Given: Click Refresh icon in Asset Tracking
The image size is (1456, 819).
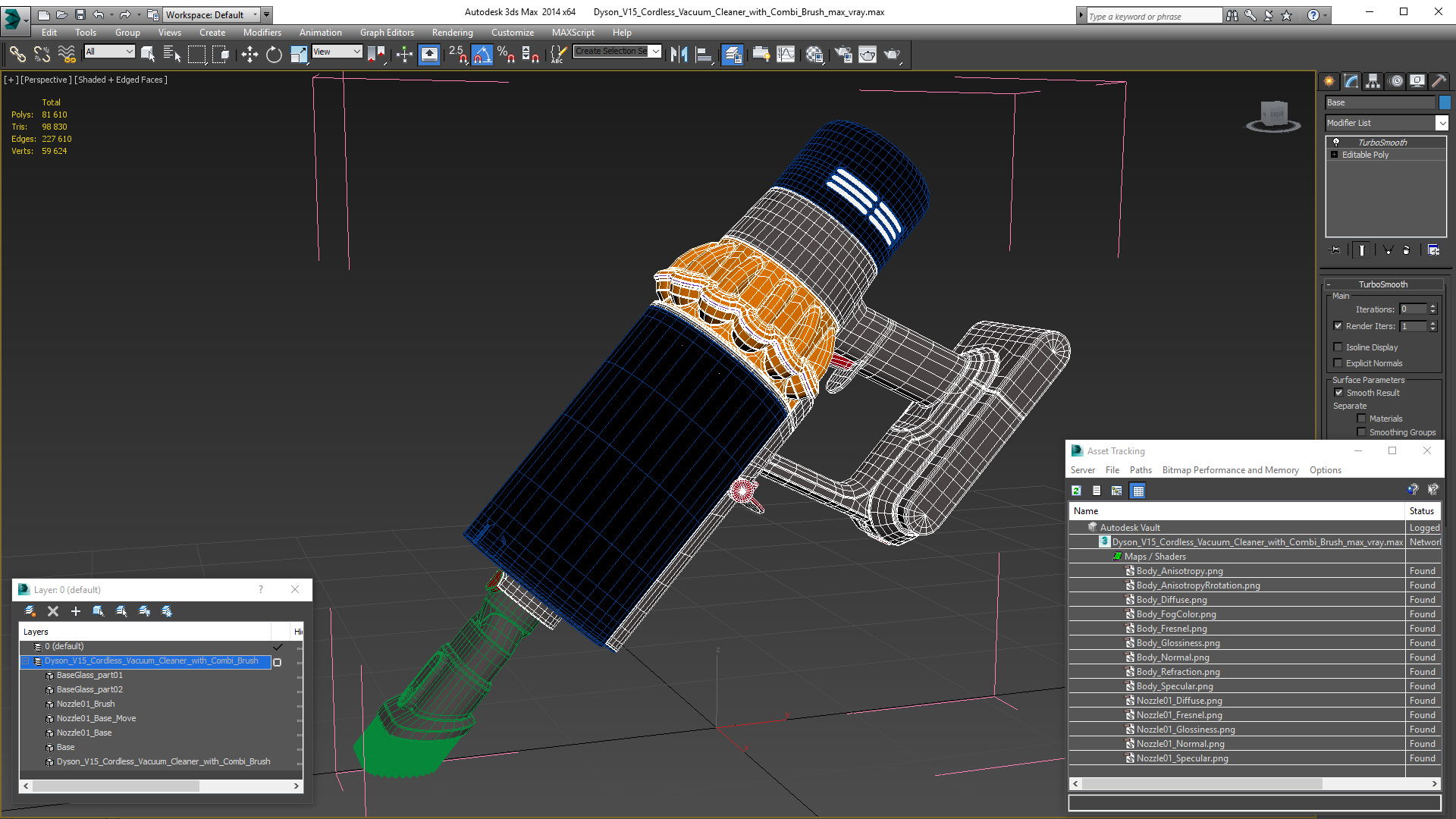Looking at the screenshot, I should 1076,491.
